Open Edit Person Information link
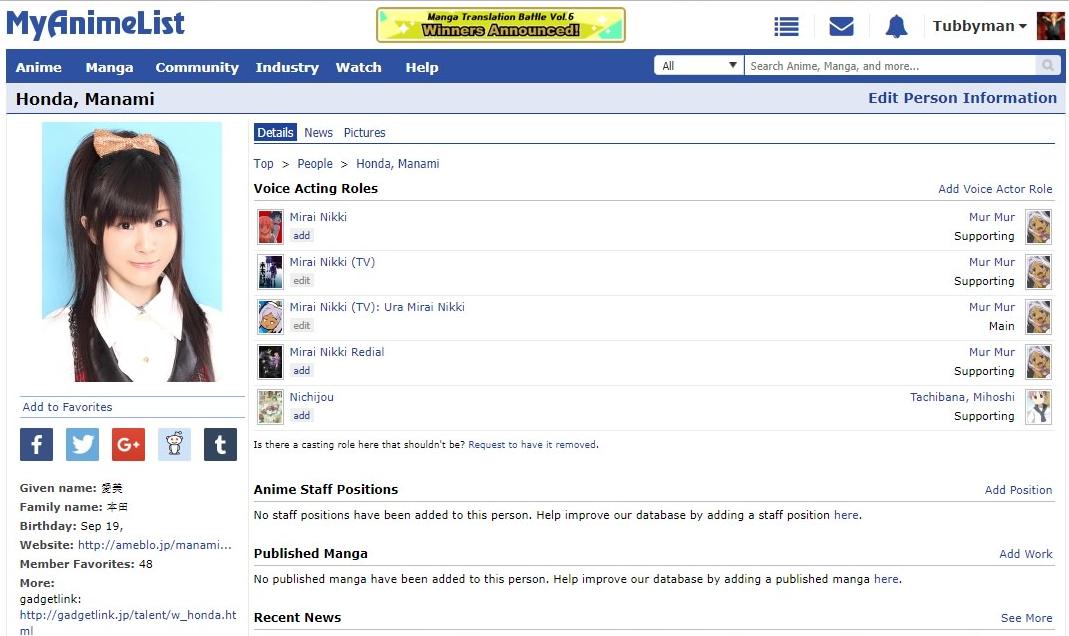This screenshot has width=1069, height=636. (962, 98)
